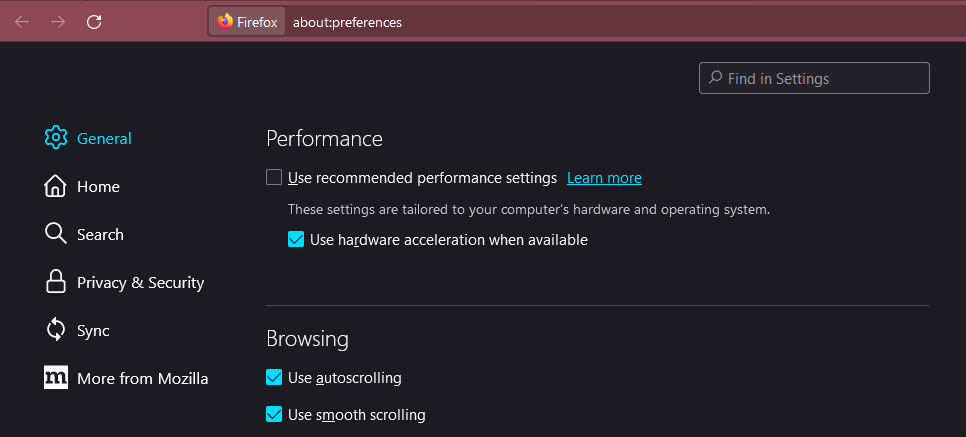Click the Firefox logo in address bar
This screenshot has height=437, width=966.
pos(225,21)
